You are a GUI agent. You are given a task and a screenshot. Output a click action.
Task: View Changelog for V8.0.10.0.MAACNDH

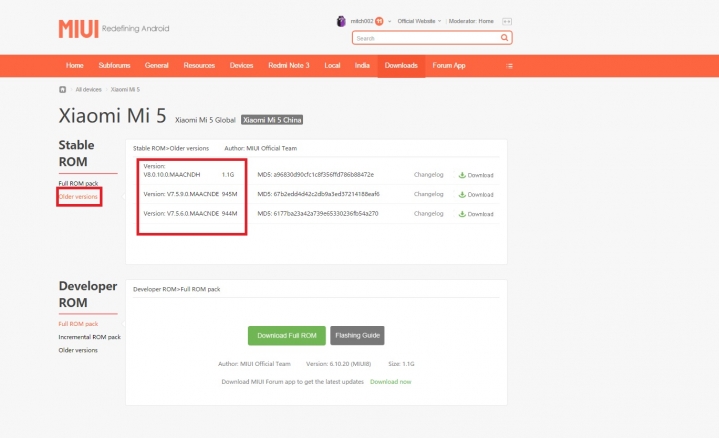(428, 175)
